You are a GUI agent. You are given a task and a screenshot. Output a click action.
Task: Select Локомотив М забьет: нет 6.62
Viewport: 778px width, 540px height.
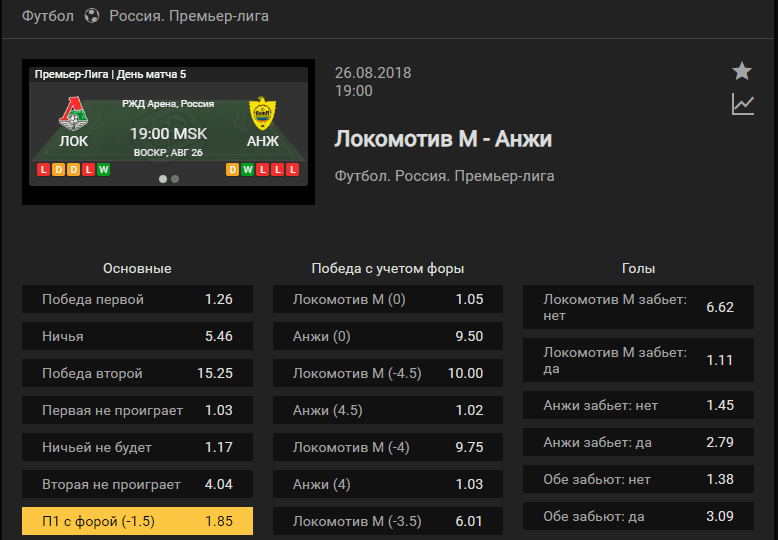click(x=639, y=307)
